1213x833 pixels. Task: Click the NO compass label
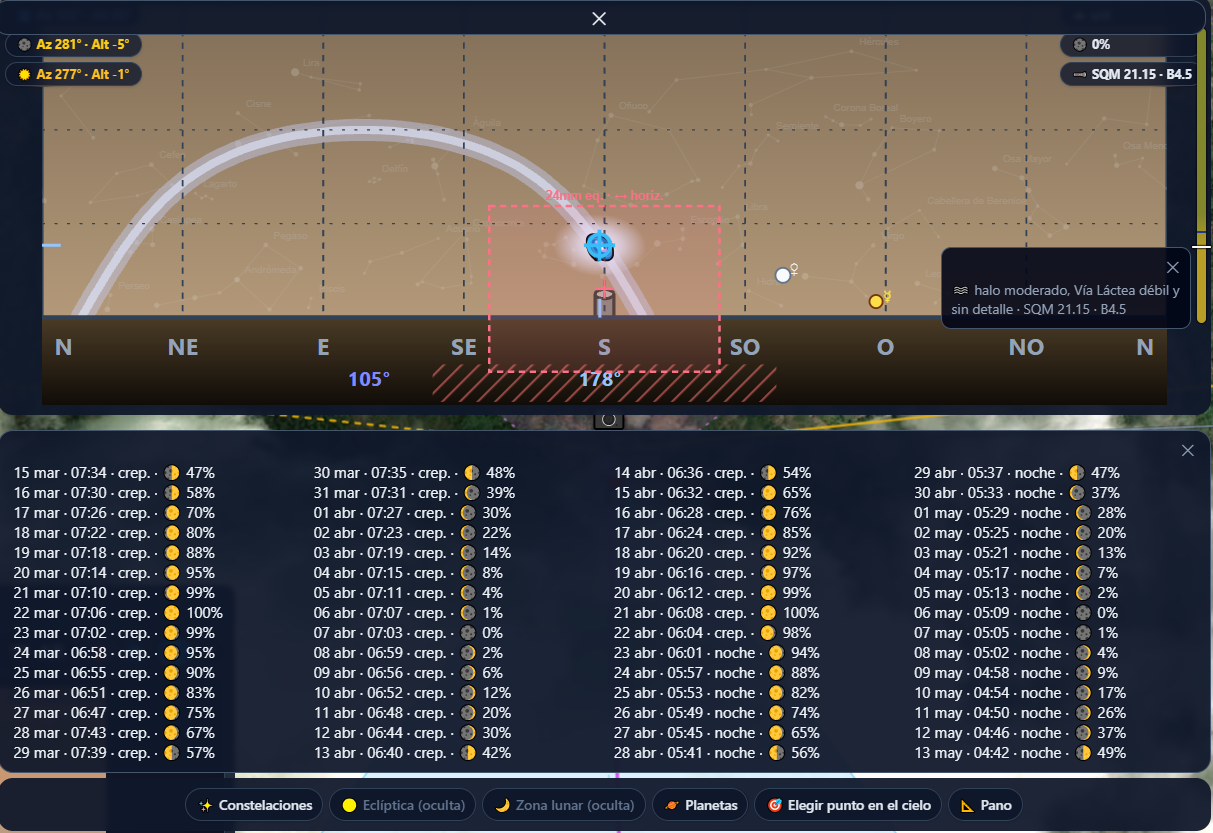click(x=1026, y=347)
